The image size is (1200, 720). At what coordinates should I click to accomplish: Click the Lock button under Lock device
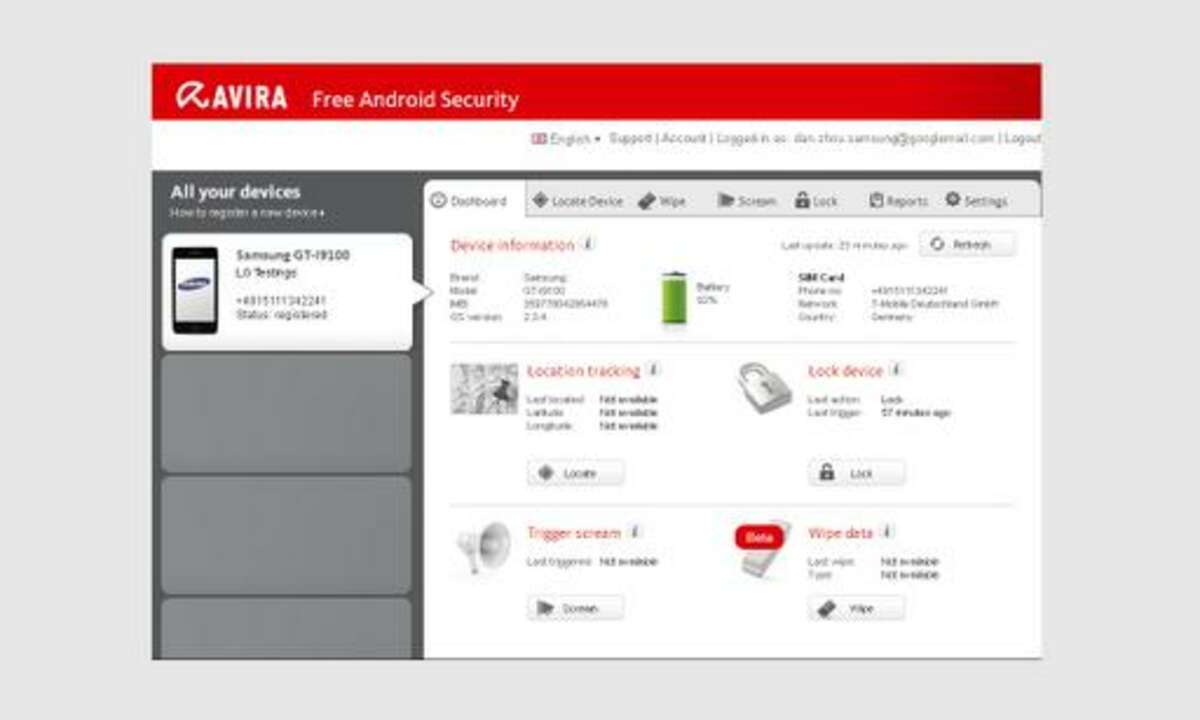point(857,473)
